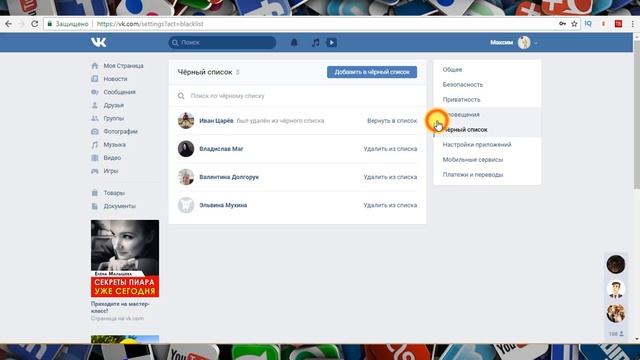The width and height of the screenshot is (640, 360).
Task: Open Иван Царёв's avatar
Action: click(x=186, y=120)
